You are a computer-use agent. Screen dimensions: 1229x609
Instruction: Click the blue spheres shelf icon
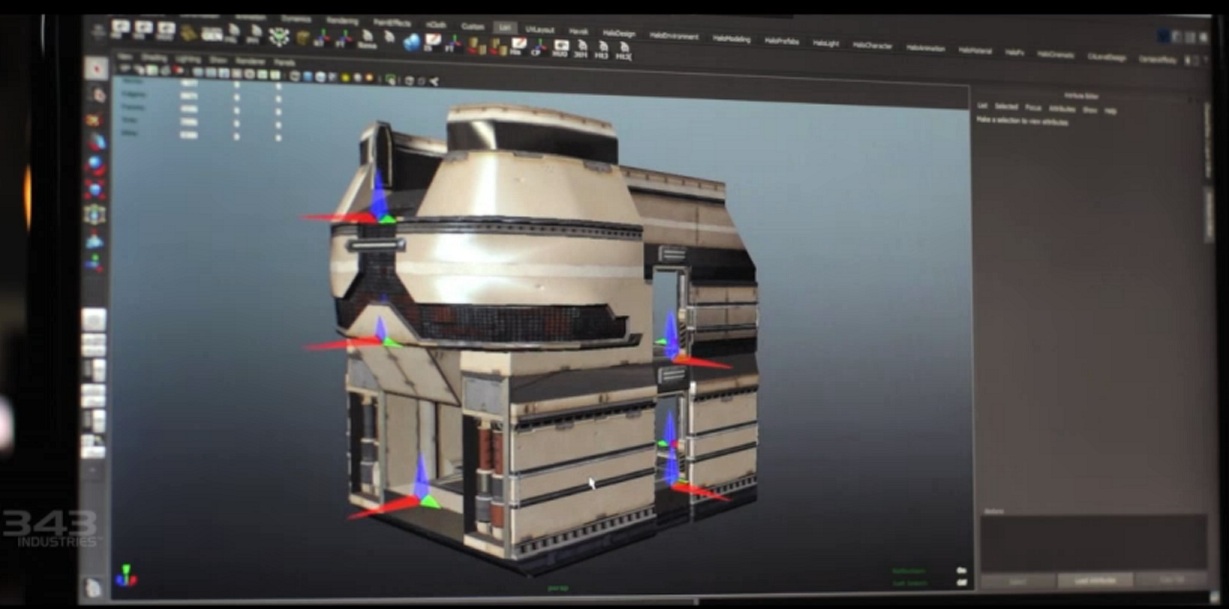[411, 42]
